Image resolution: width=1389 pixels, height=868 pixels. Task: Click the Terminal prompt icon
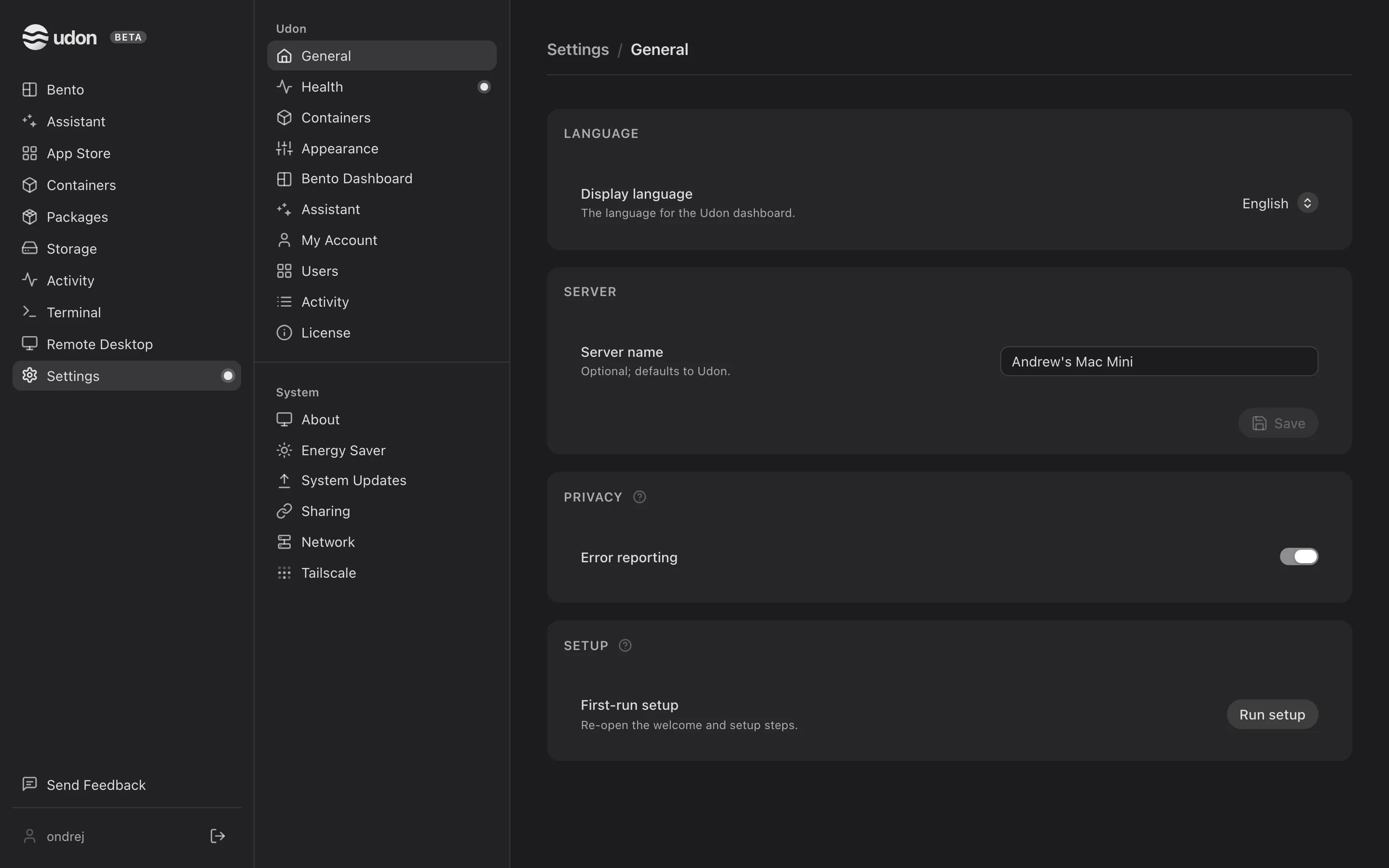[x=29, y=312]
